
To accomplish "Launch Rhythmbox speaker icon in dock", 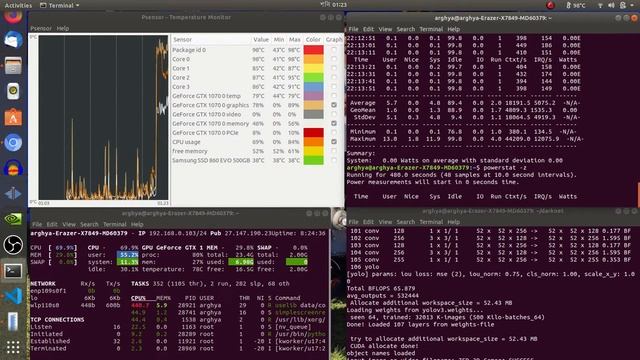I will (13, 91).
